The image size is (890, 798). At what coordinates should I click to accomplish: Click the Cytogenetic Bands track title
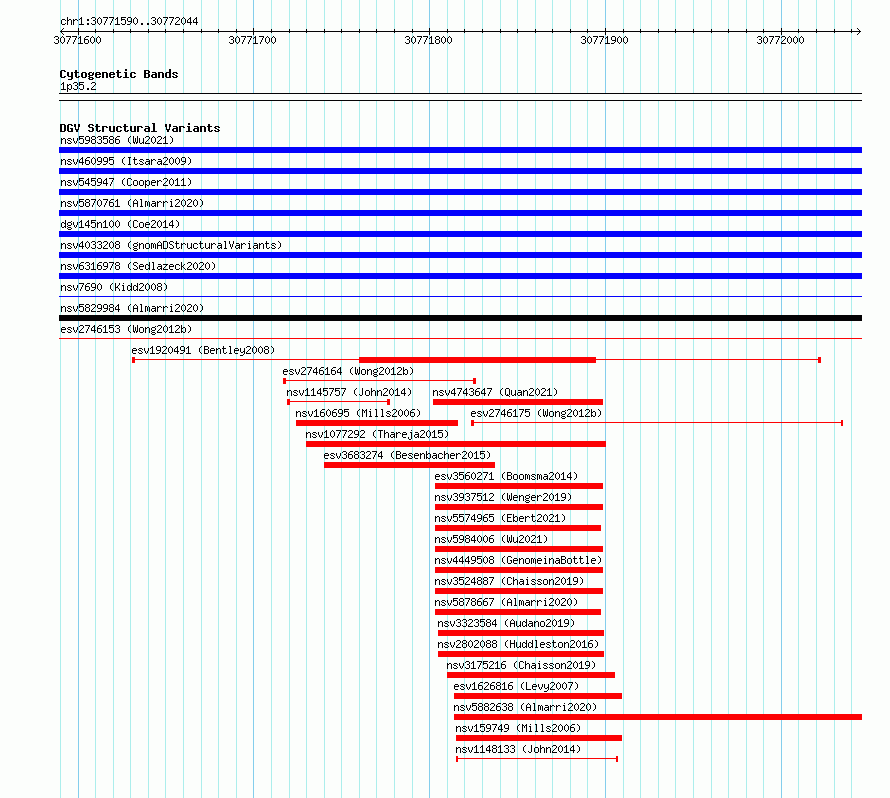point(119,74)
